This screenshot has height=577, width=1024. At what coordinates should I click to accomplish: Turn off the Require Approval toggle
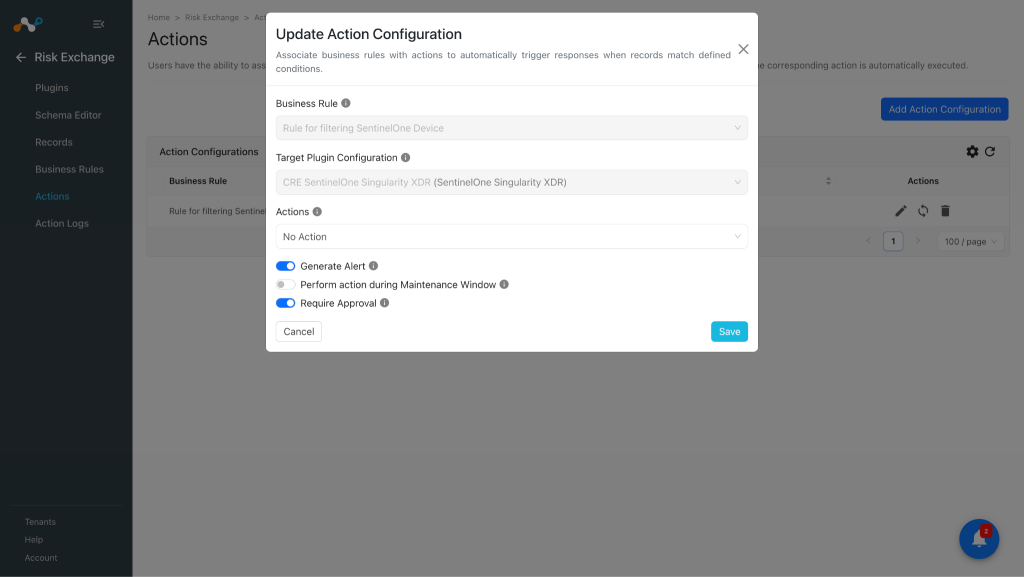pos(285,303)
